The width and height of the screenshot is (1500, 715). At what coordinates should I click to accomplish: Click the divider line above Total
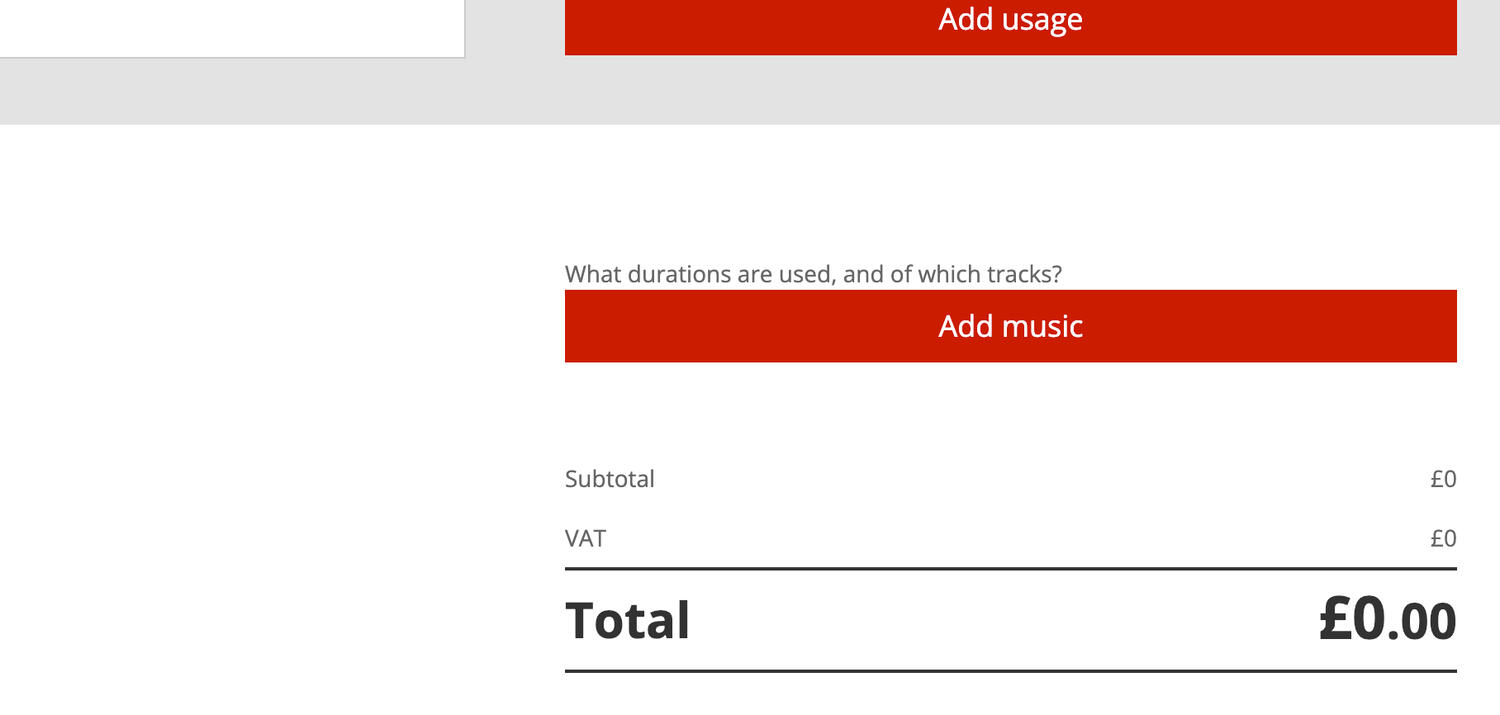coord(1010,569)
